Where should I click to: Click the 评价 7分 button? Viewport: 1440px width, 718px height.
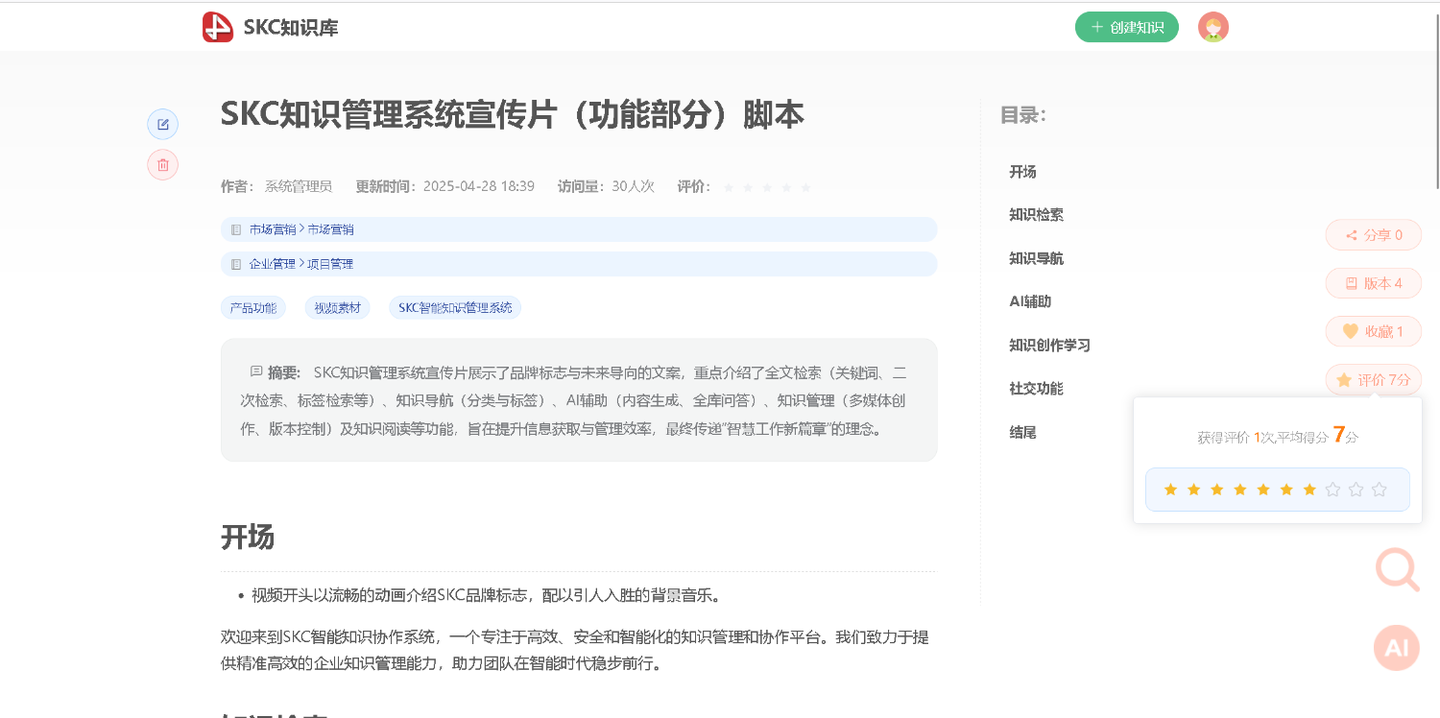coord(1373,379)
